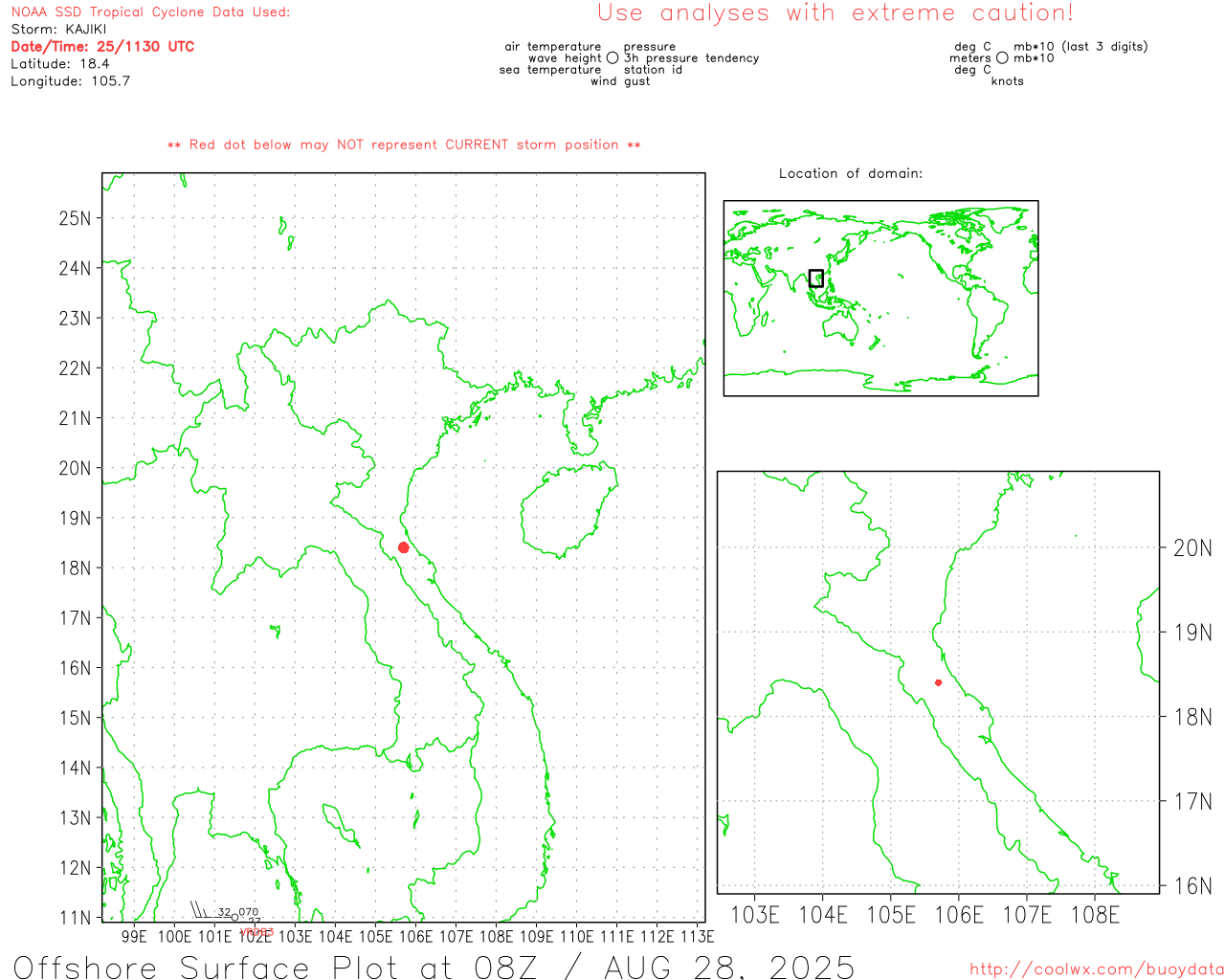Screen dimensions: 1225x980
Task: Click the red storm dot on main map
Action: coord(404,547)
